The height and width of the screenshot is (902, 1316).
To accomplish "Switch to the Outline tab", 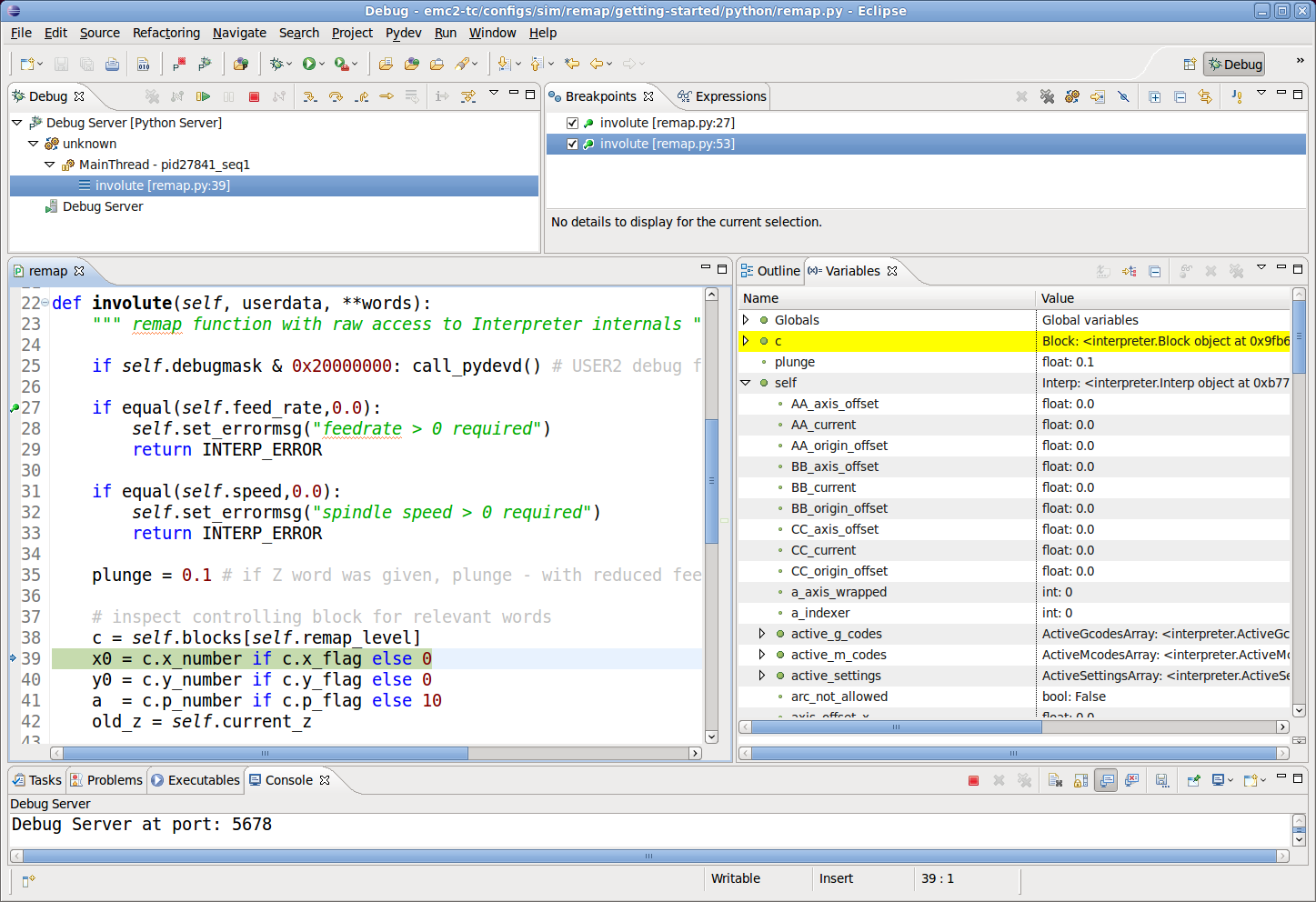I will (x=779, y=270).
